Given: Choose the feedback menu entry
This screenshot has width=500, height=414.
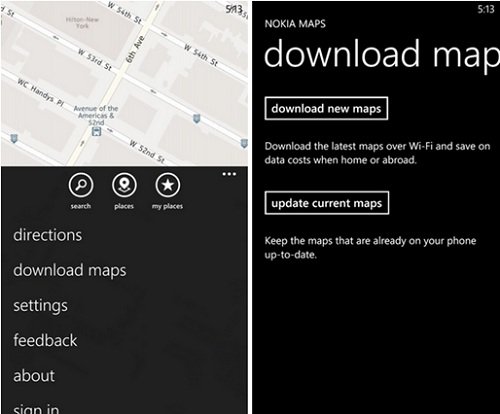Looking at the screenshot, I should tap(45, 340).
